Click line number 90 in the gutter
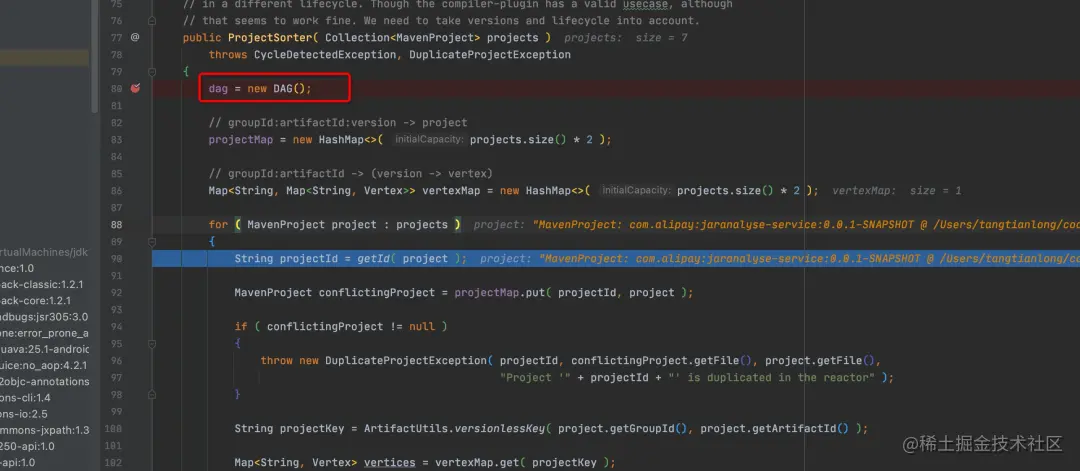1080x471 pixels. 116,258
